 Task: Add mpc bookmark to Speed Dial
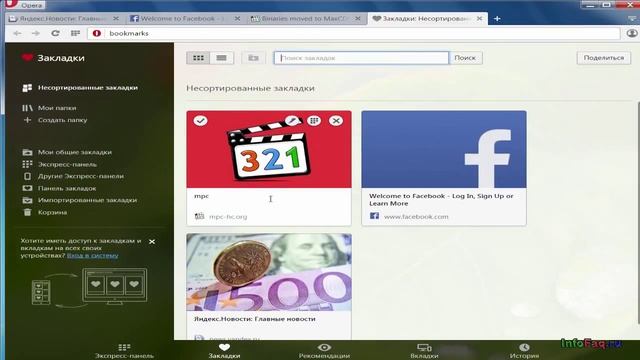pyautogui.click(x=314, y=121)
